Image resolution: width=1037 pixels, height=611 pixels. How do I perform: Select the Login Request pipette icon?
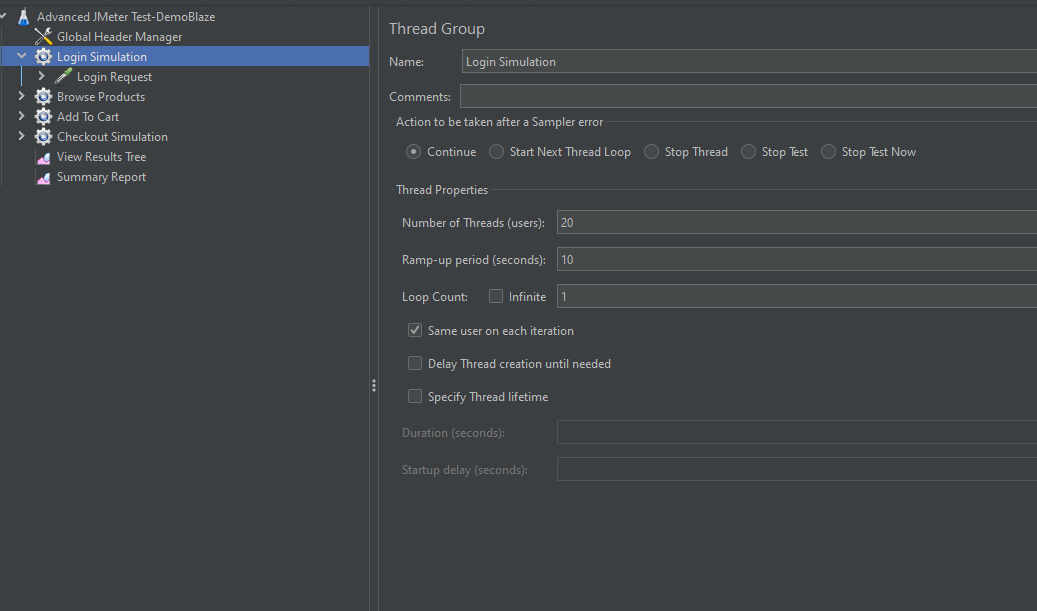(x=63, y=76)
